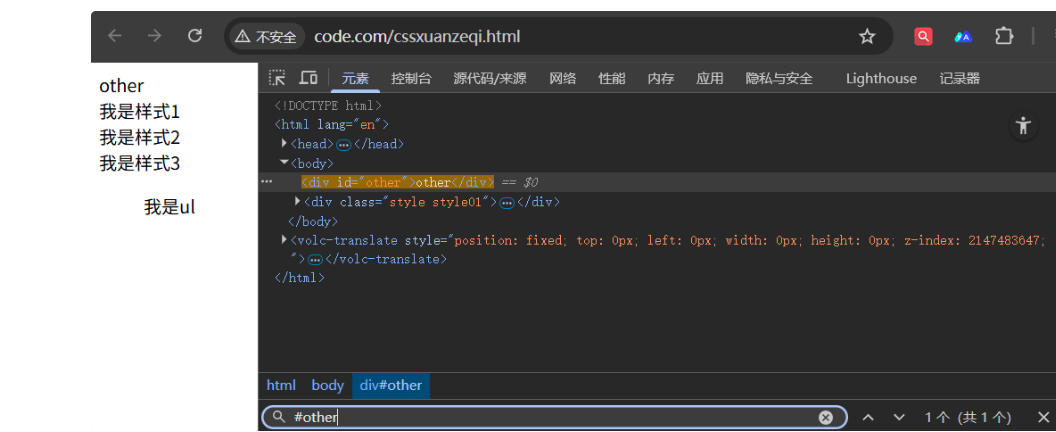Bookmark this page with star icon

tap(867, 37)
